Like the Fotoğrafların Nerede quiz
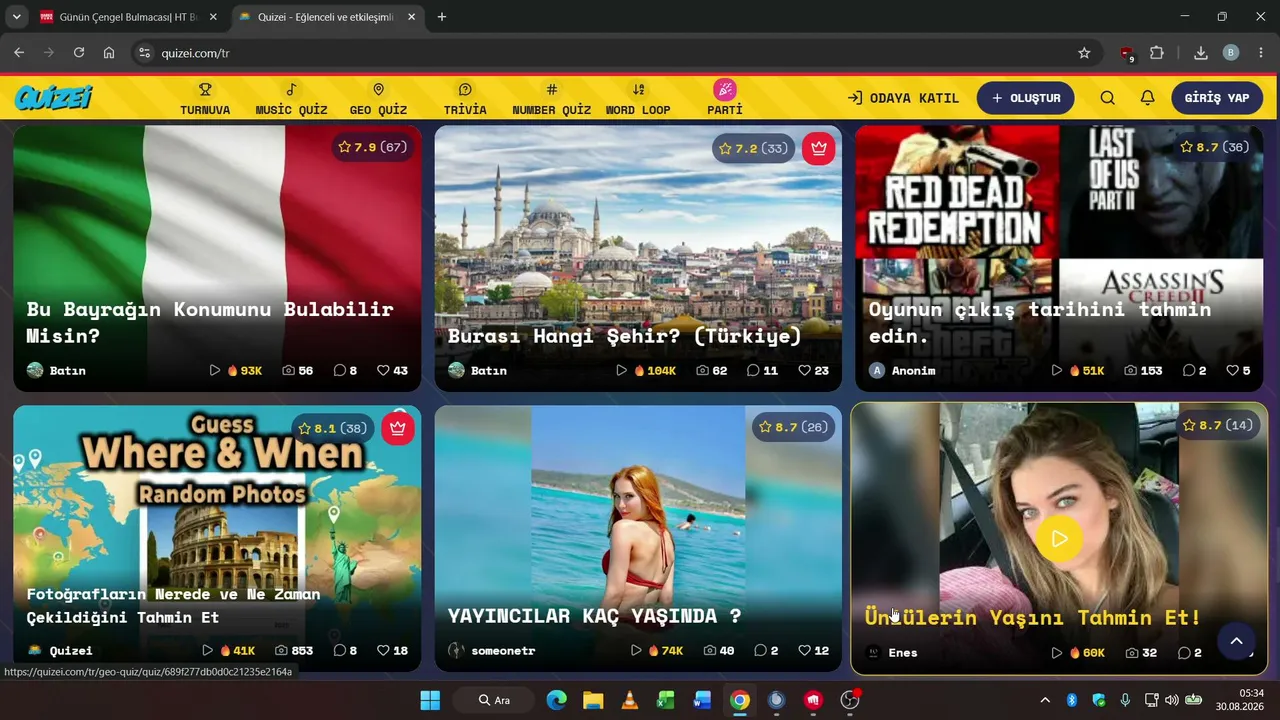This screenshot has width=1280, height=720. 392,650
